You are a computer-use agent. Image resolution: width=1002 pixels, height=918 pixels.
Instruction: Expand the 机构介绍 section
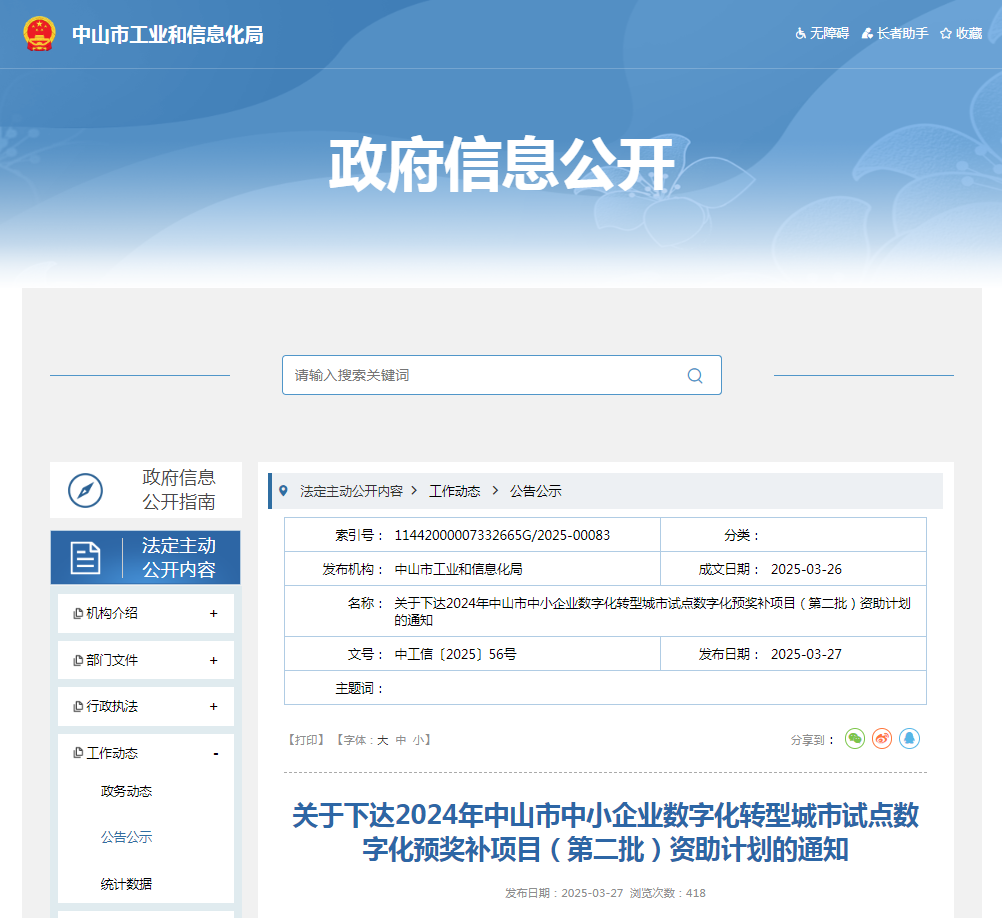click(213, 613)
